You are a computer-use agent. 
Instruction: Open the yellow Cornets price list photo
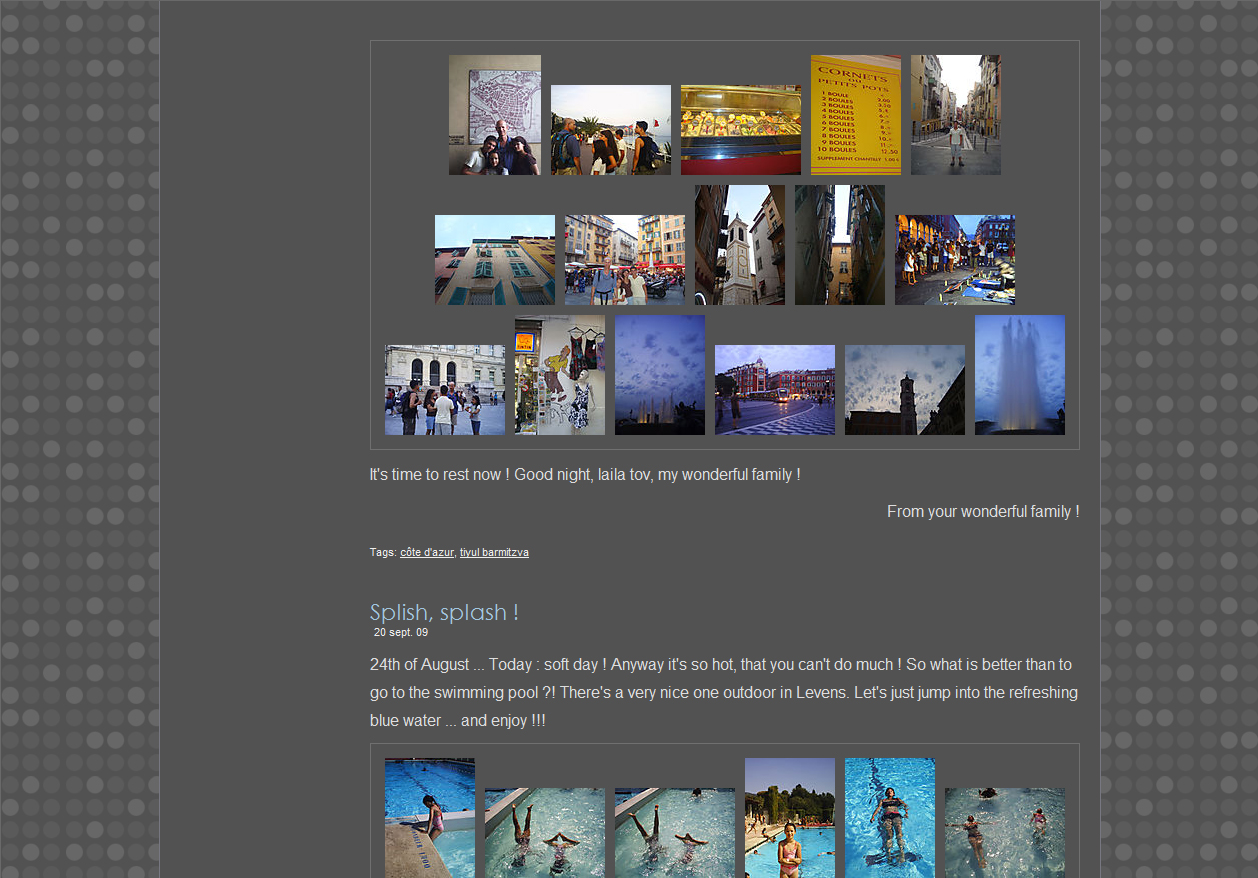tap(855, 115)
